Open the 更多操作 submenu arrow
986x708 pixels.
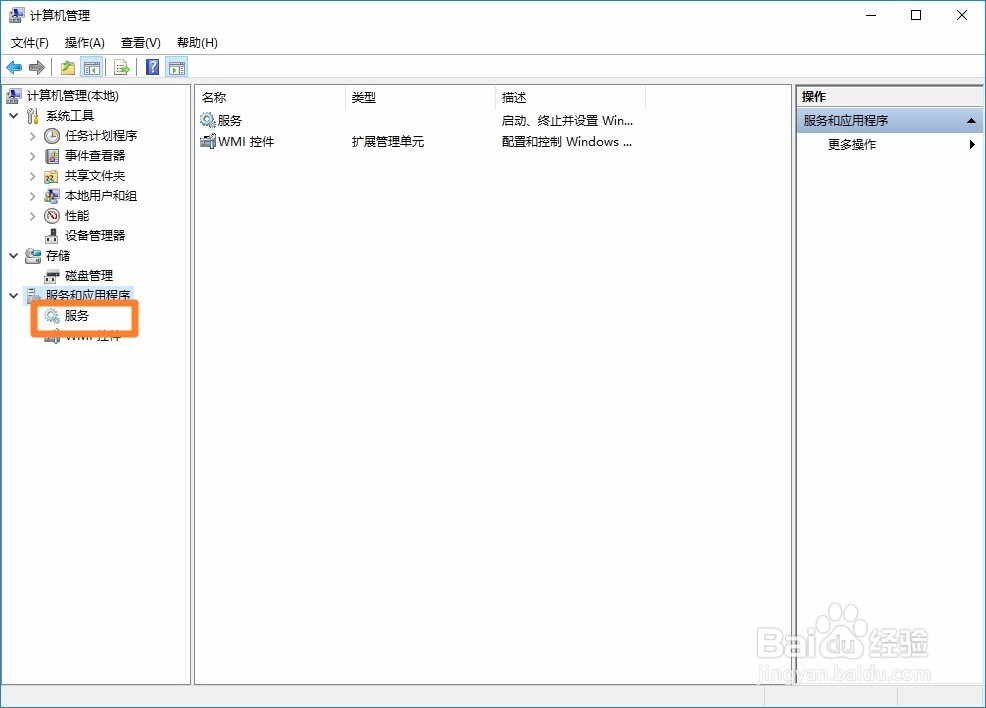point(970,144)
